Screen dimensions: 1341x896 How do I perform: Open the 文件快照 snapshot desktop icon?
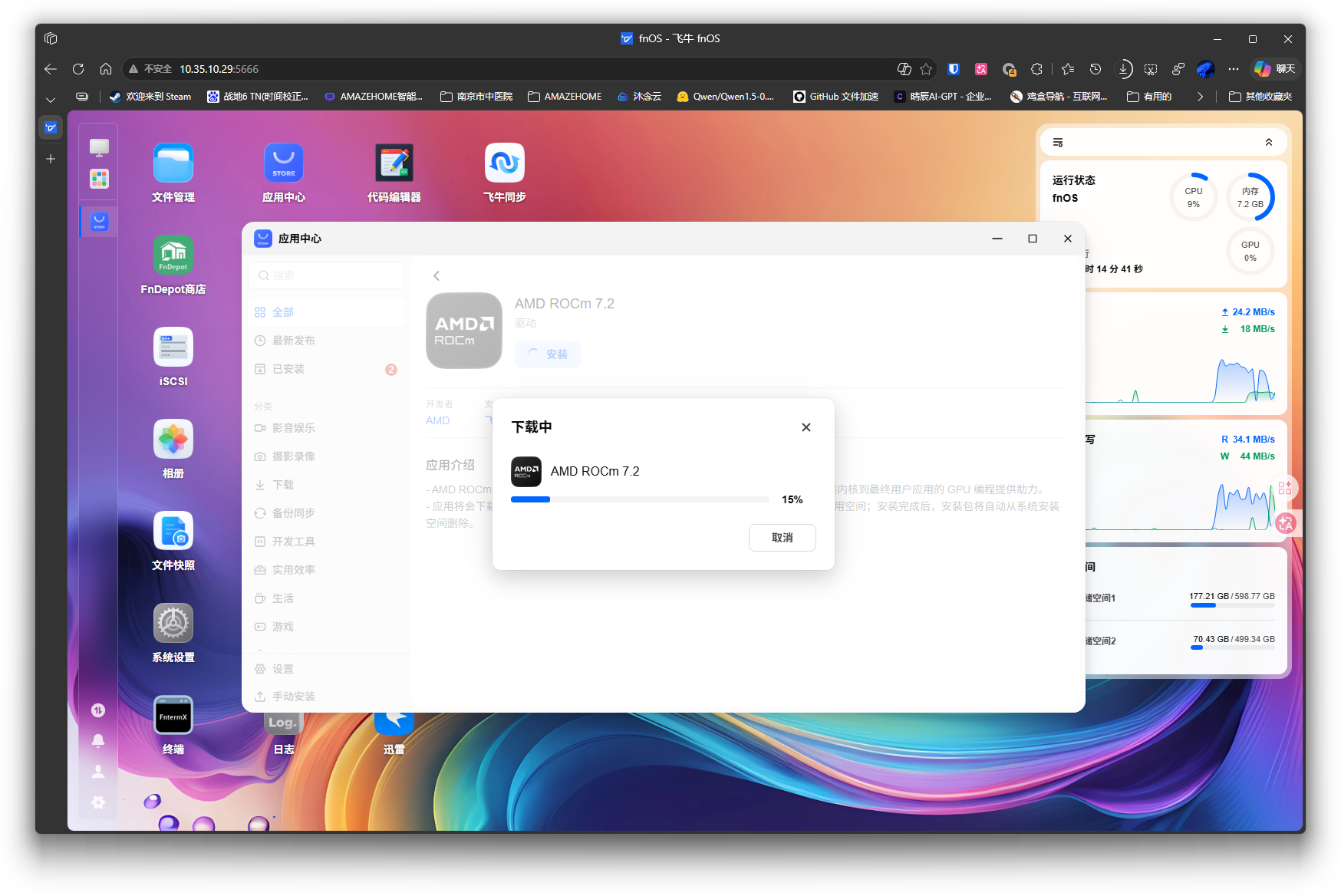(x=173, y=531)
